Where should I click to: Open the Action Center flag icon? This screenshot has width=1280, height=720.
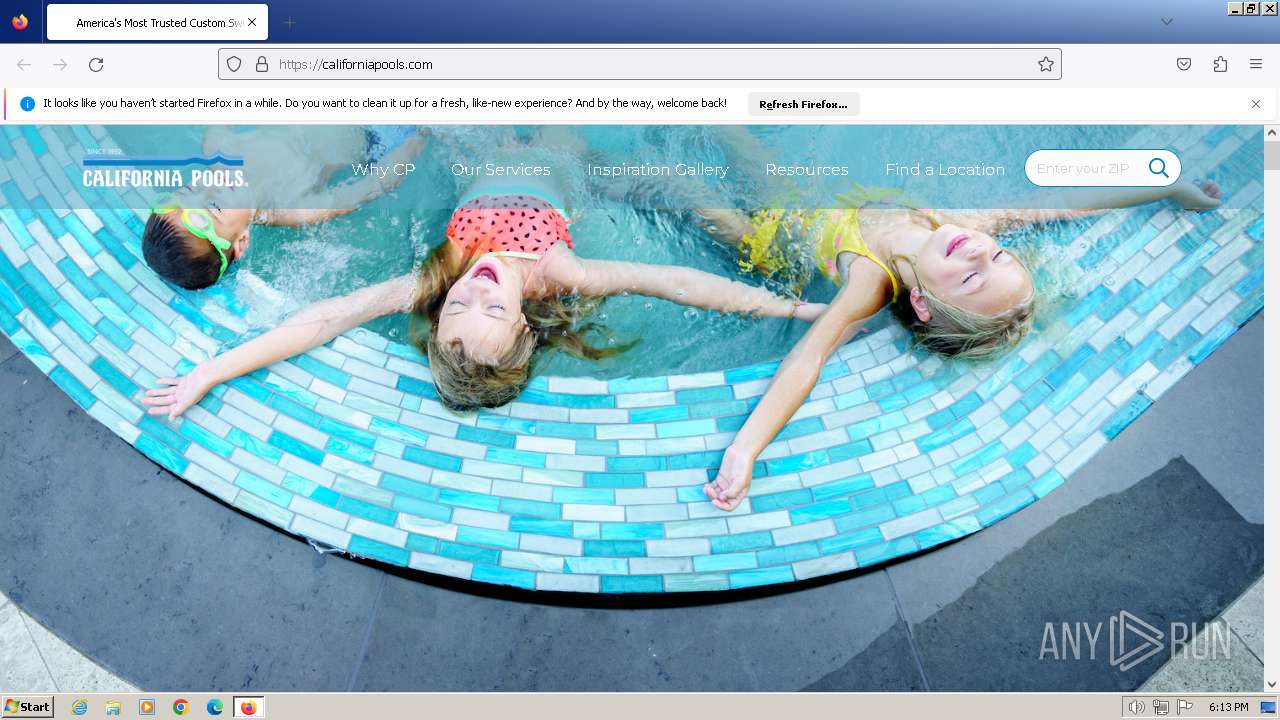pos(1185,707)
